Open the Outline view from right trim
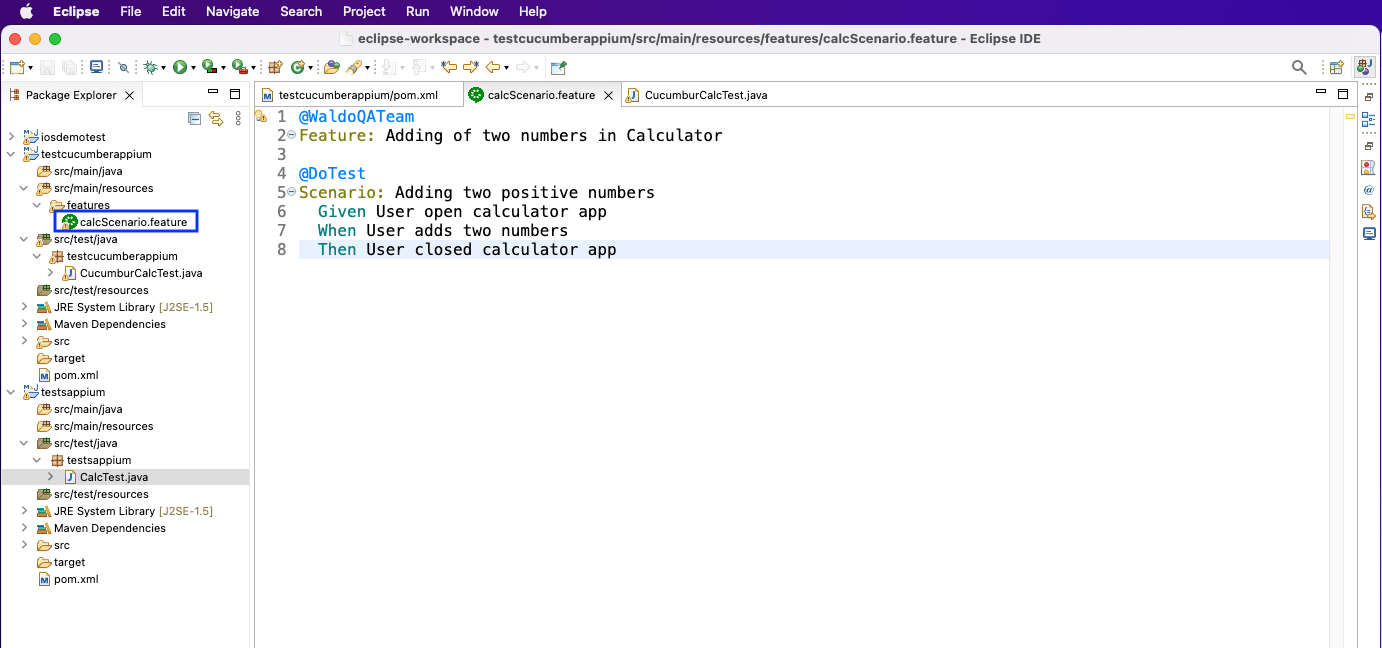 (1368, 119)
